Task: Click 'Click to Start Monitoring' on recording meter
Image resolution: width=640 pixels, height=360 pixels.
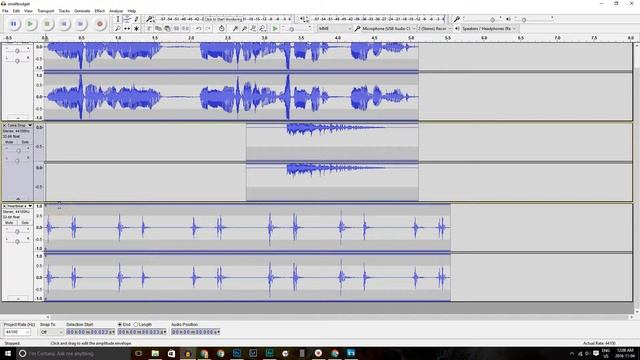Action: pyautogui.click(x=223, y=19)
